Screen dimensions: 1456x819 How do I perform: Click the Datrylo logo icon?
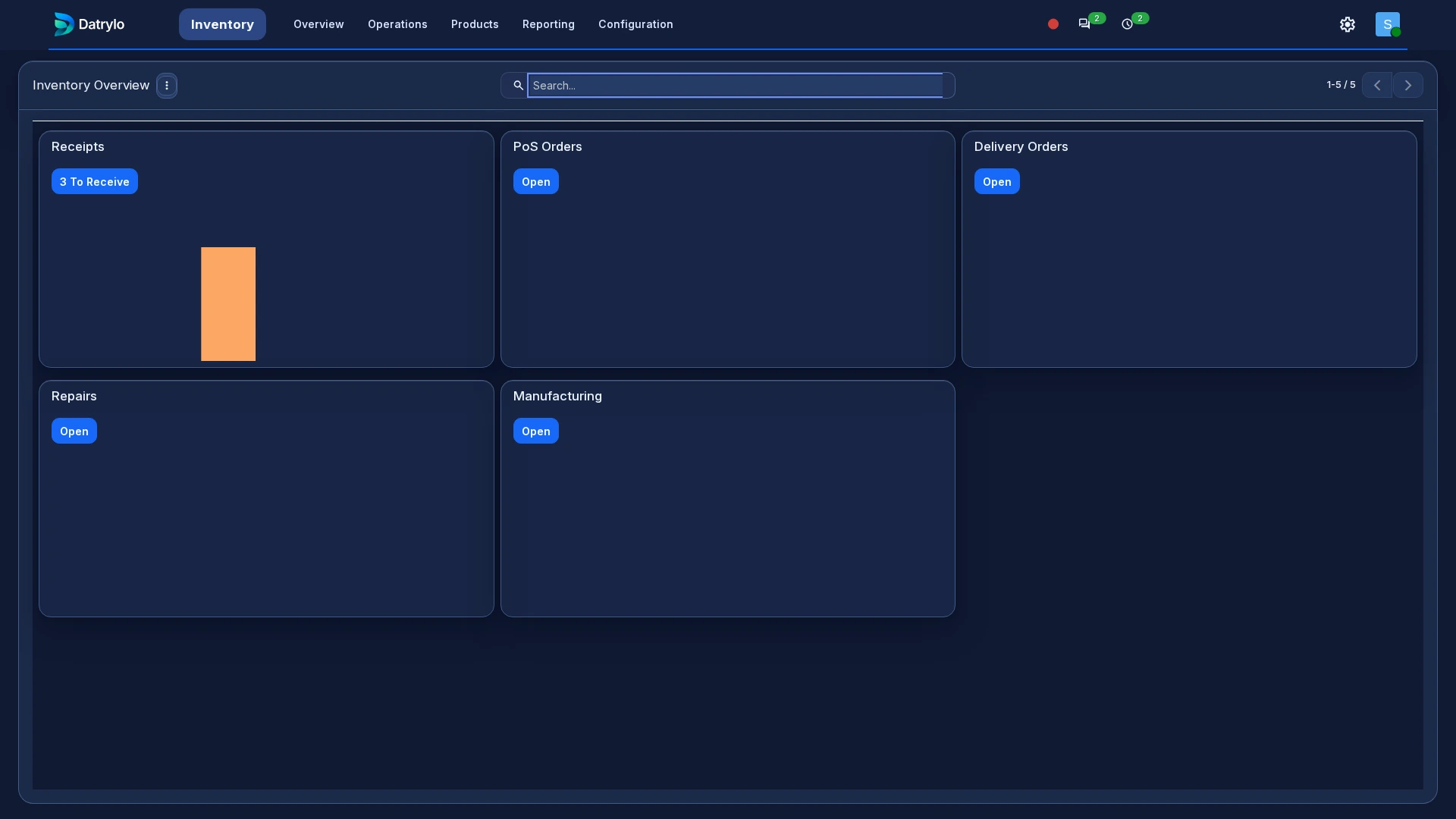(64, 24)
